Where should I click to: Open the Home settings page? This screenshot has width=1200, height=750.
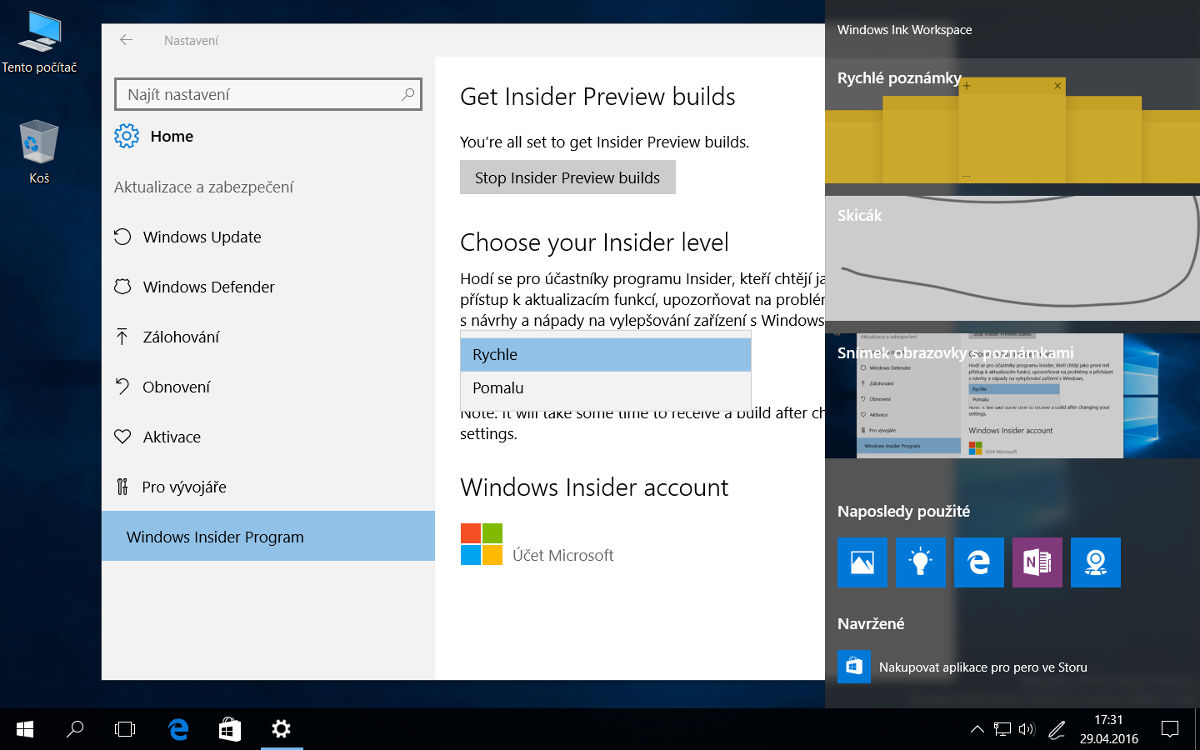tap(154, 136)
